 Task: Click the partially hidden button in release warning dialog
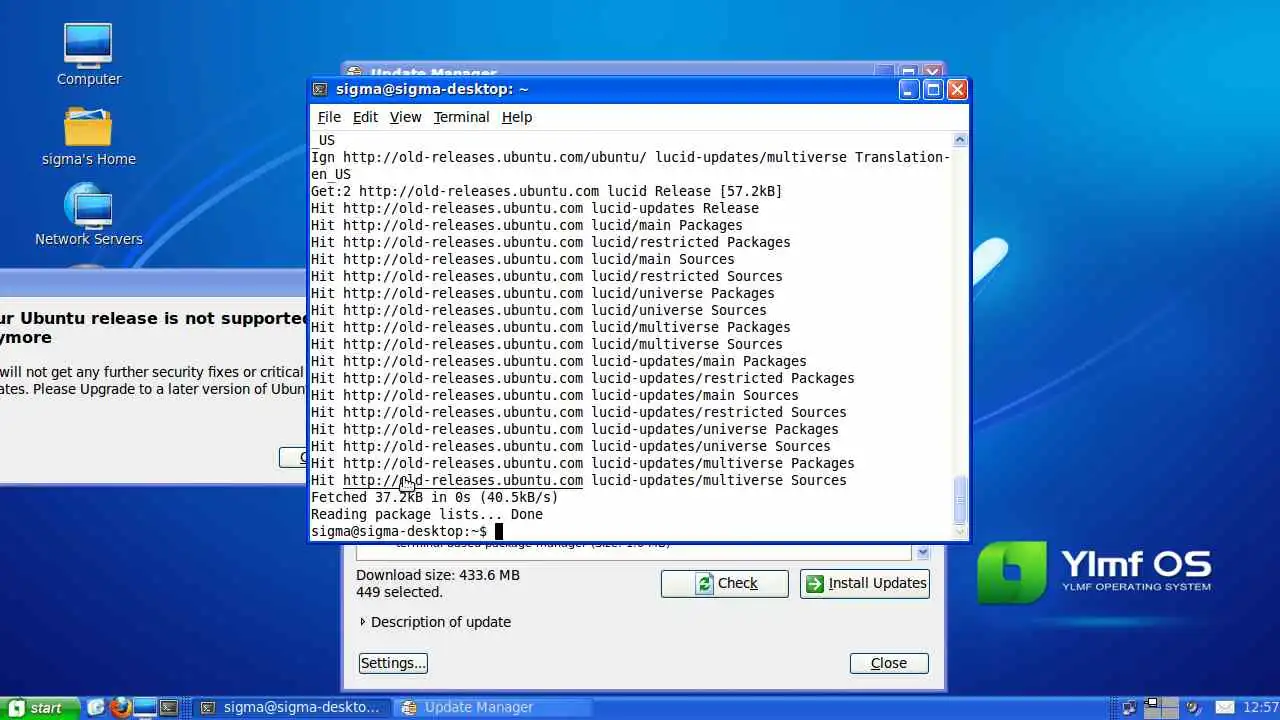[x=293, y=457]
